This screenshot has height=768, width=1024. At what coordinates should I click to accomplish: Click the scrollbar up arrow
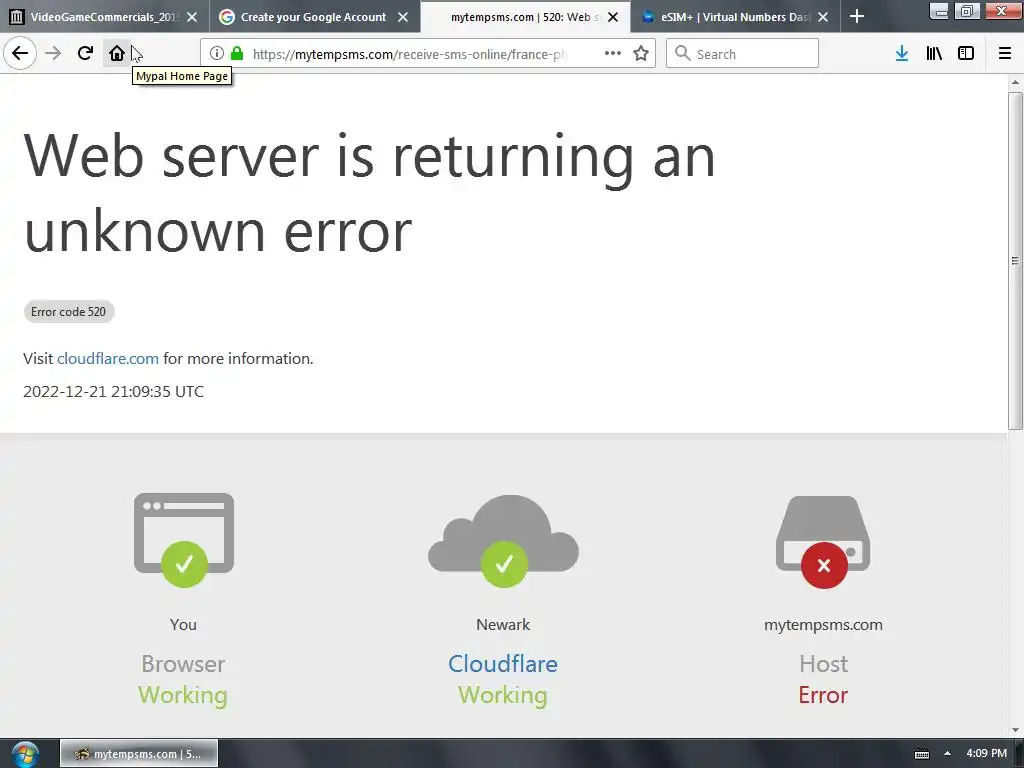[x=1015, y=82]
